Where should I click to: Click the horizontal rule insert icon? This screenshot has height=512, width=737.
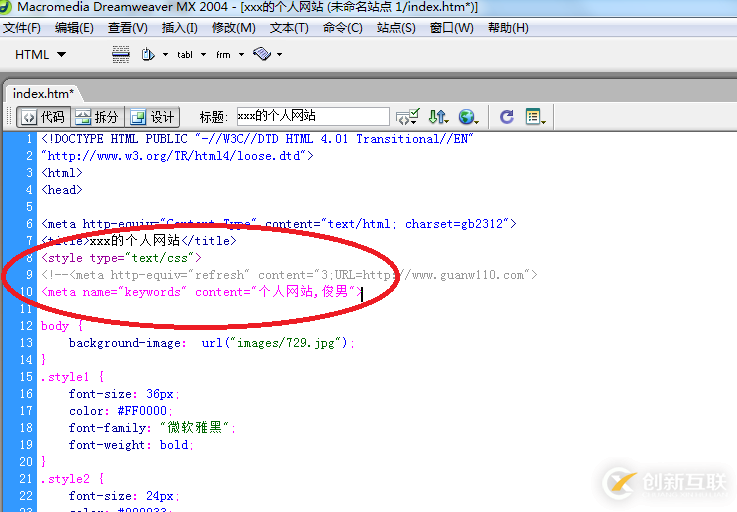coord(121,55)
